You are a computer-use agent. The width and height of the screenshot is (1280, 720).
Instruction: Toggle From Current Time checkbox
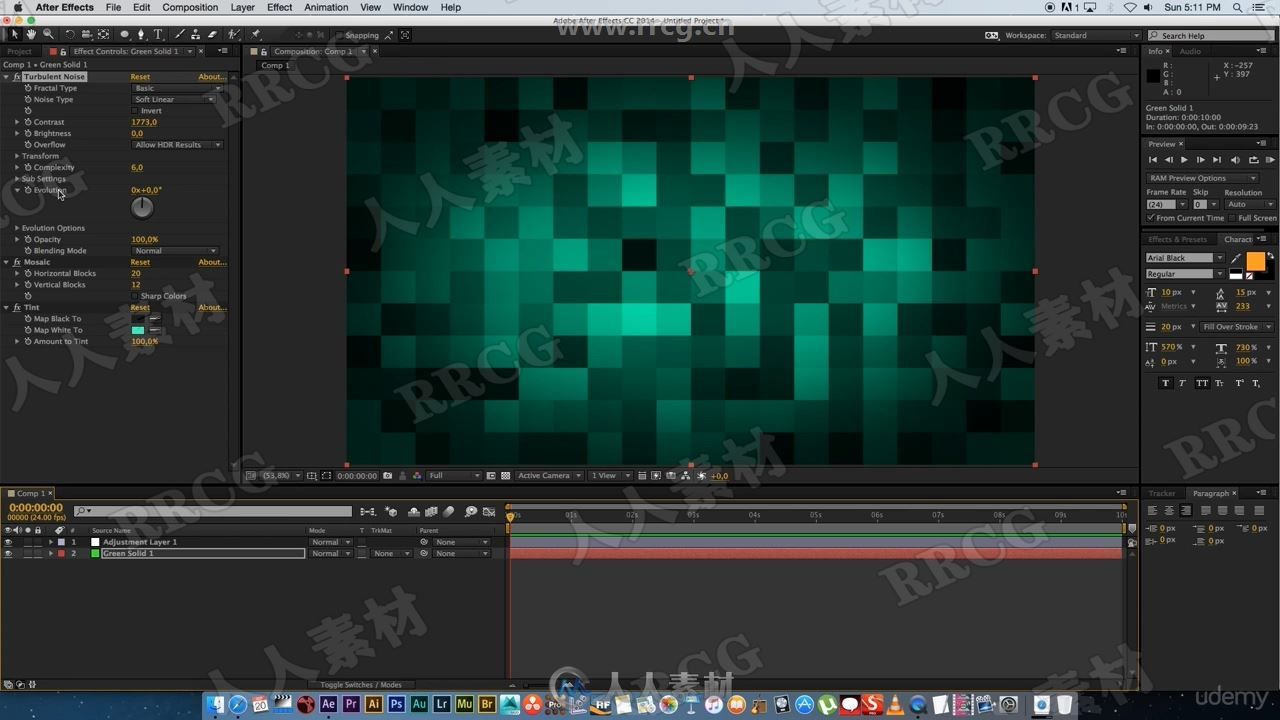(1151, 218)
